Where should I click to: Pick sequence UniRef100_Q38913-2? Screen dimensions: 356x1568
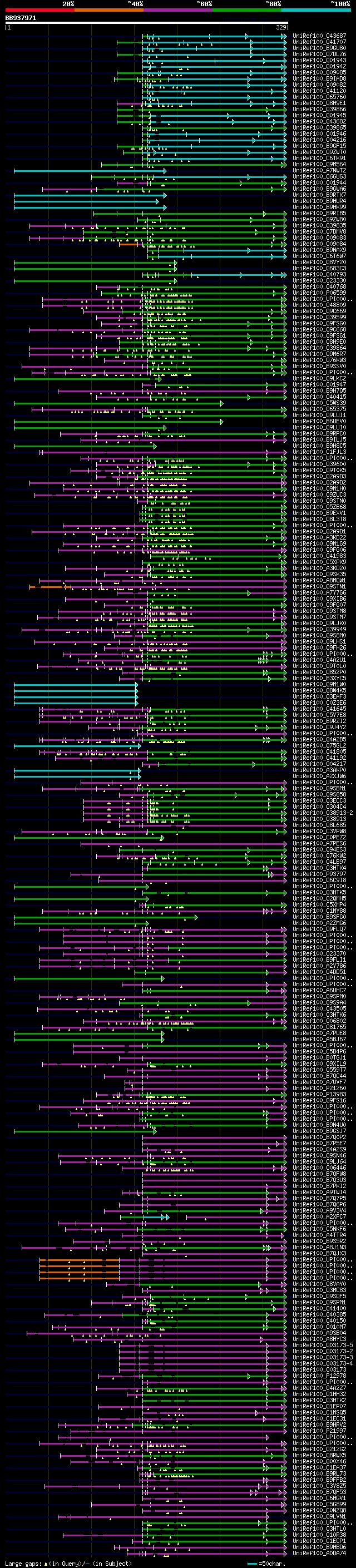point(323,813)
